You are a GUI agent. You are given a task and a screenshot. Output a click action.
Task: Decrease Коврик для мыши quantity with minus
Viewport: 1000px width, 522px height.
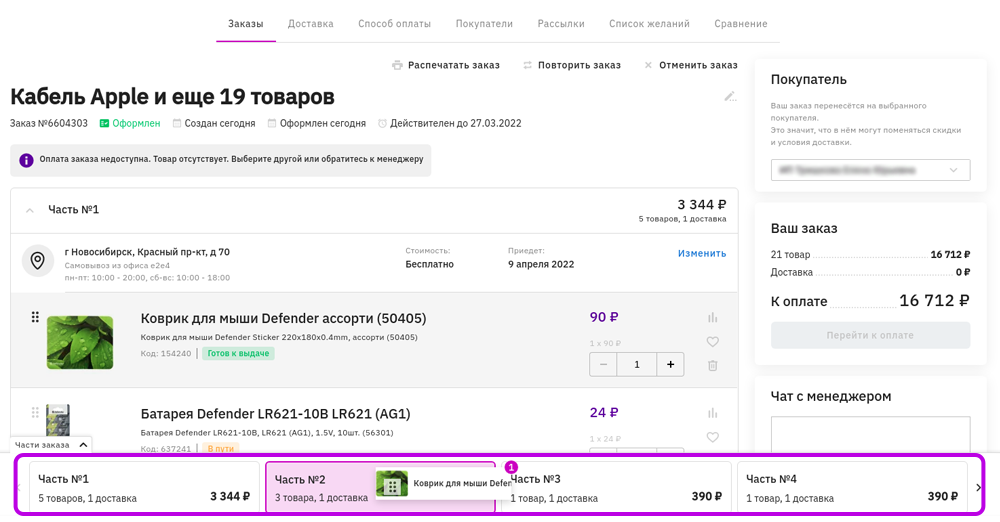[x=603, y=364]
